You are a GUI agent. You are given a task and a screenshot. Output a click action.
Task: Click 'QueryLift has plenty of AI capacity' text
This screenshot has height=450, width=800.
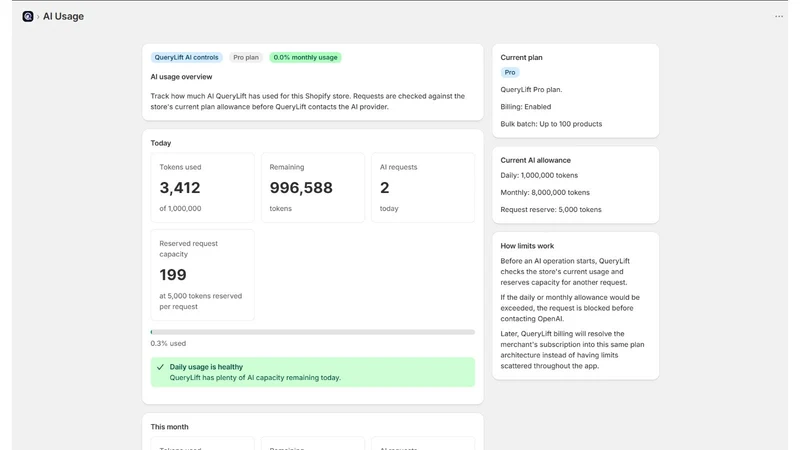[255, 378]
